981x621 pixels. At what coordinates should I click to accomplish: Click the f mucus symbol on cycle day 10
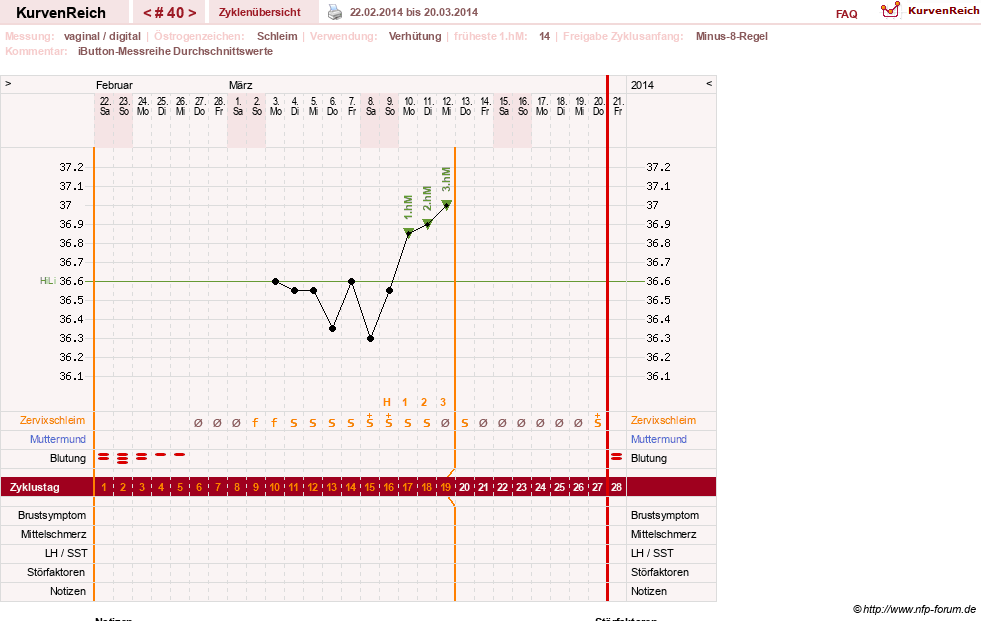tap(274, 423)
